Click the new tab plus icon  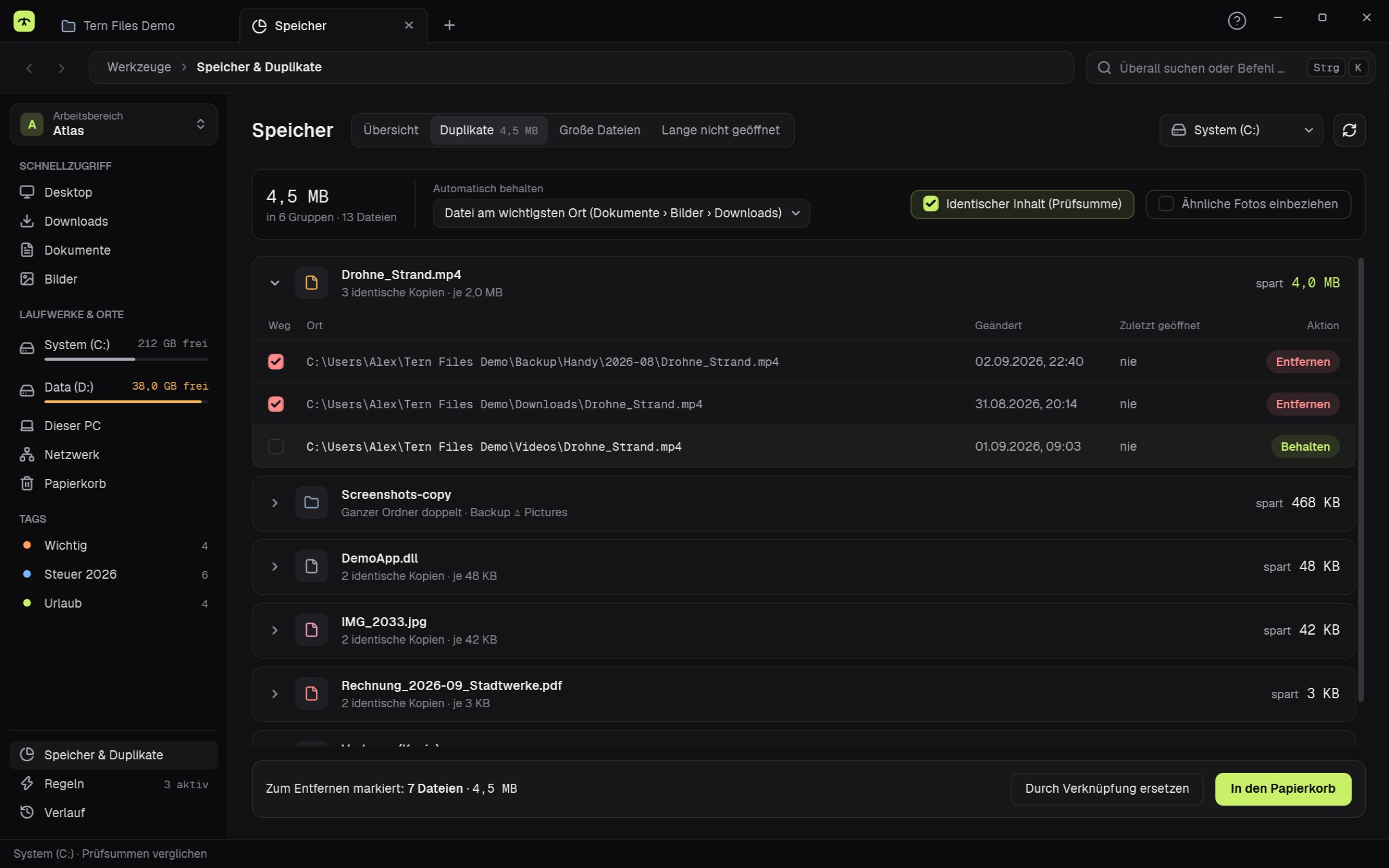(x=449, y=25)
